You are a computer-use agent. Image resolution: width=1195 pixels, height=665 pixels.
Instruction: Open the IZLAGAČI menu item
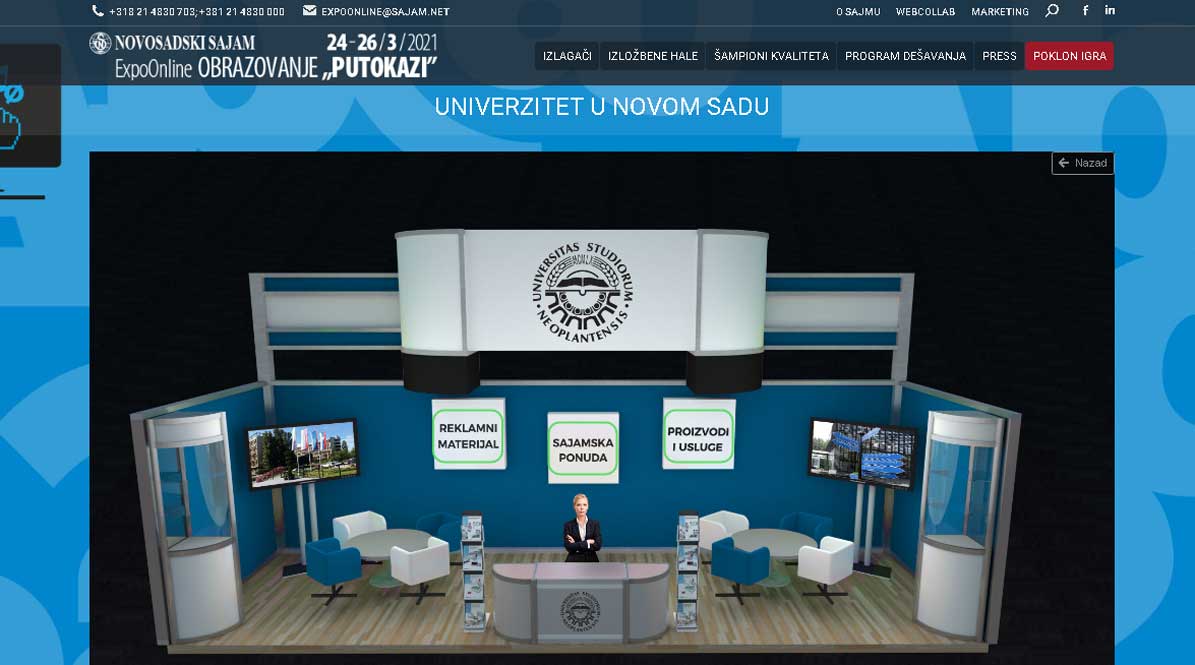coord(567,56)
